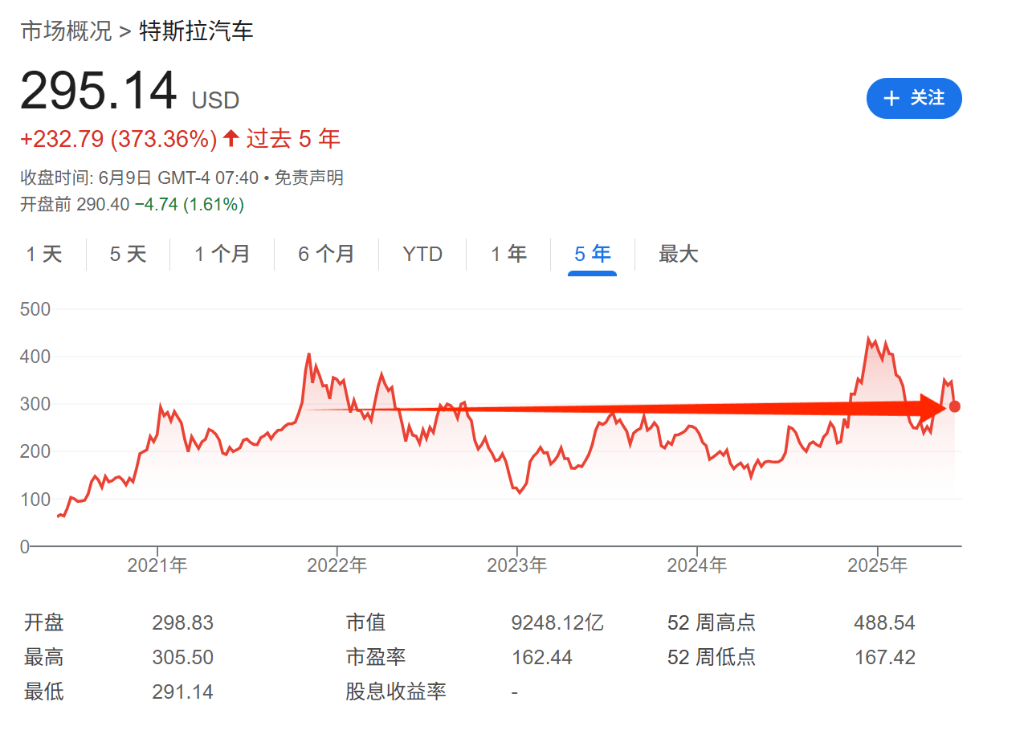Select the 1 个月 range tab
The height and width of the screenshot is (733, 1024).
(222, 254)
